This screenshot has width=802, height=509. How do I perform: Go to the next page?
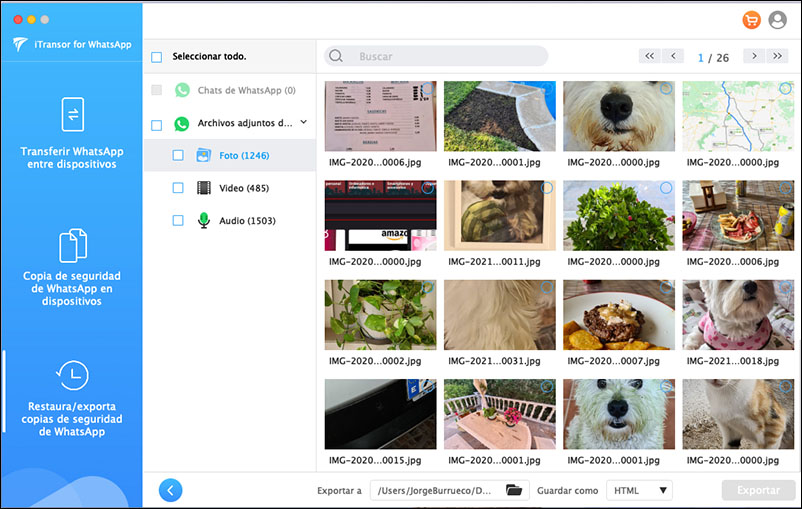tap(754, 56)
